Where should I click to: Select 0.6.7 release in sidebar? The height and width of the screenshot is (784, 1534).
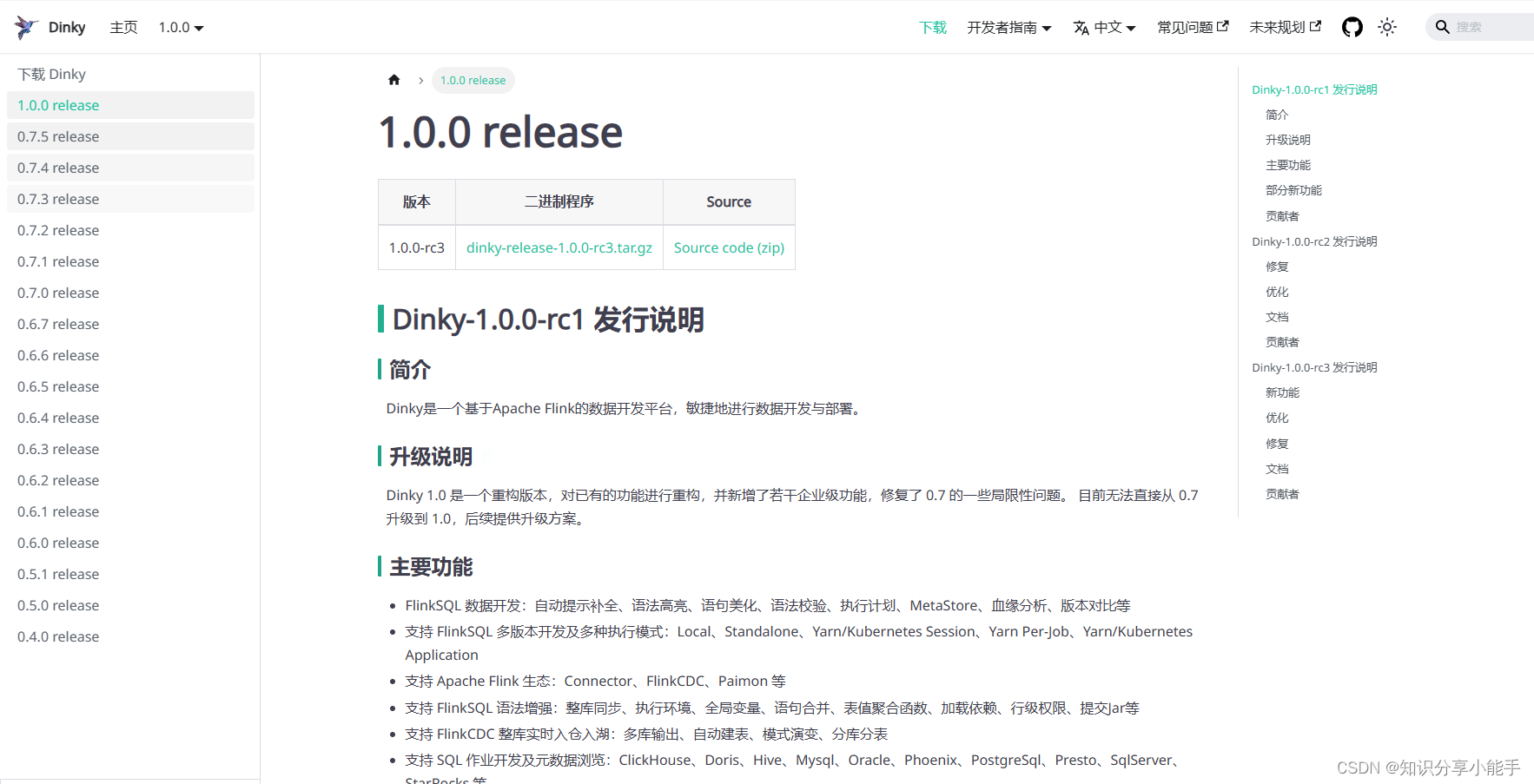point(130,324)
